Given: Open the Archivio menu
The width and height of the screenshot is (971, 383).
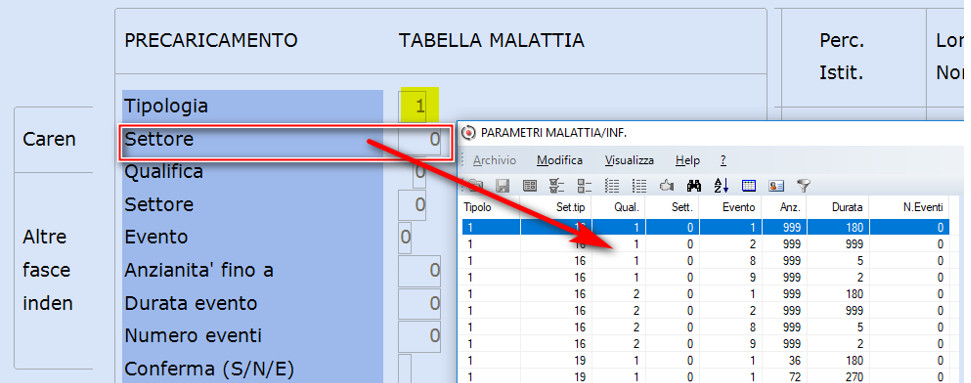Looking at the screenshot, I should (494, 161).
